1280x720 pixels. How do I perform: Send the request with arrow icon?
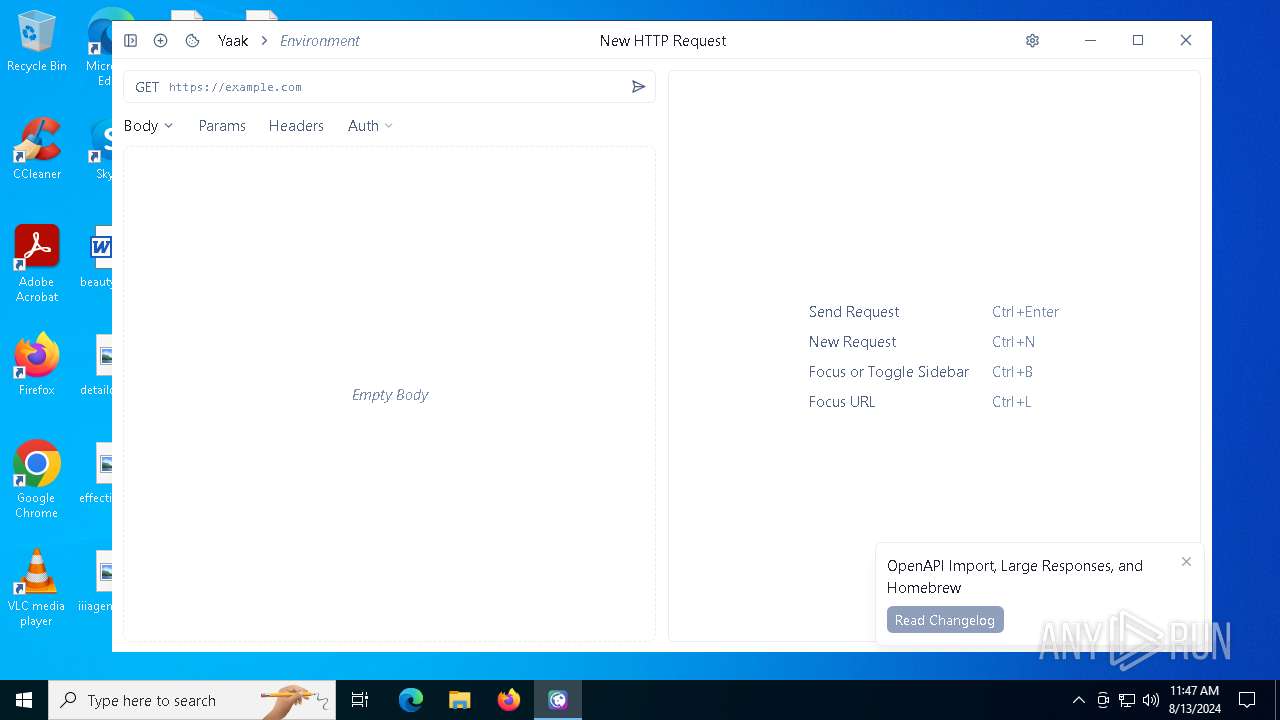point(639,87)
